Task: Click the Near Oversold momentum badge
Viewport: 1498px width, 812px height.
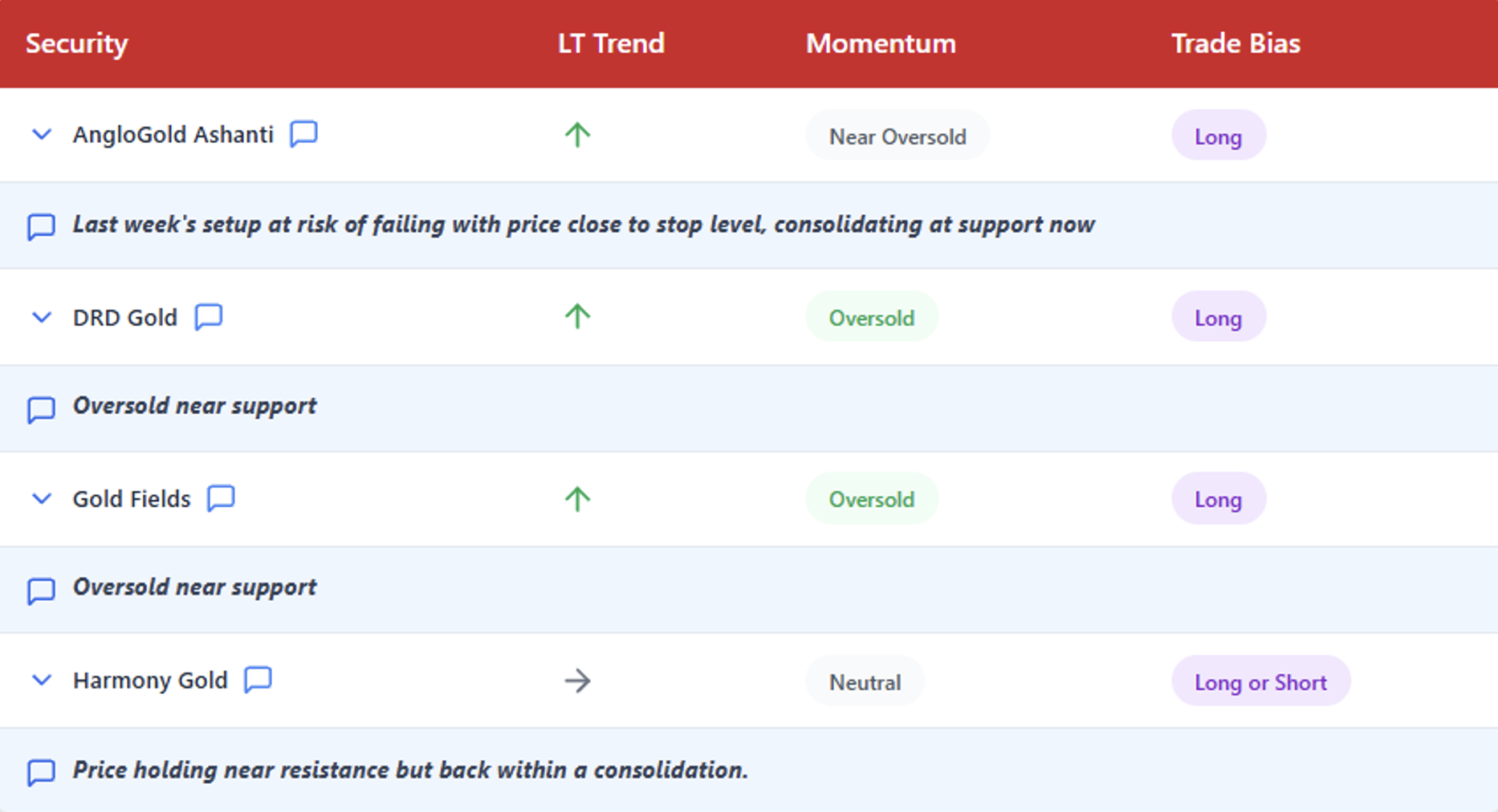Action: pyautogui.click(x=898, y=136)
